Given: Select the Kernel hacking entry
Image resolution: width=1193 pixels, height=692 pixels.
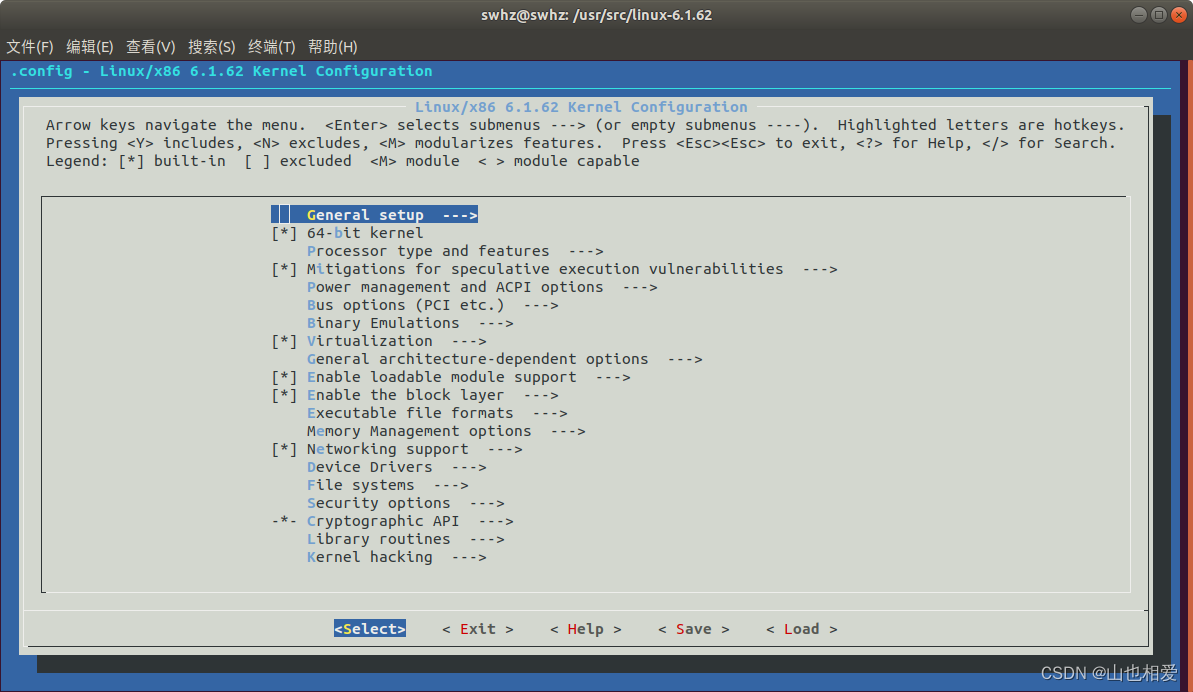Looking at the screenshot, I should pos(396,557).
